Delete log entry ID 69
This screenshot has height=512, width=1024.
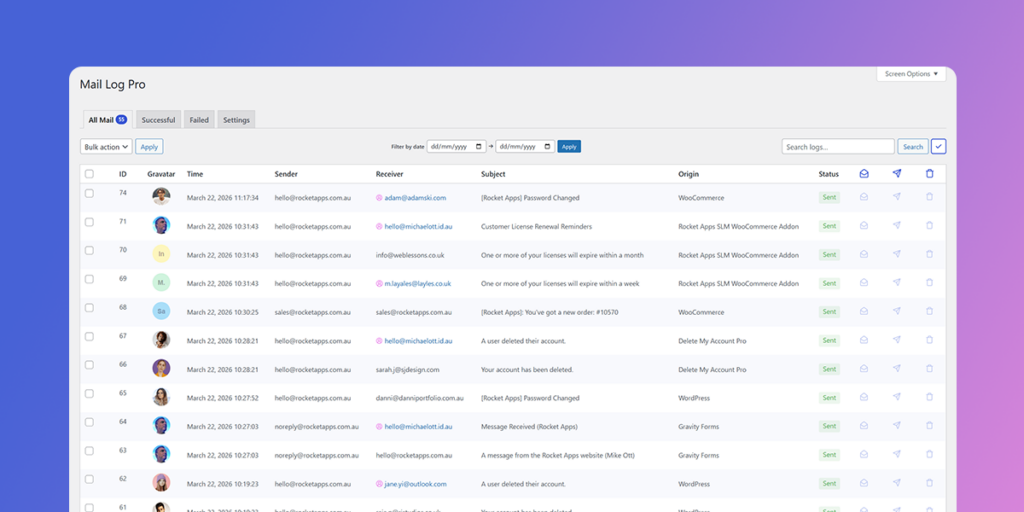coord(929,283)
